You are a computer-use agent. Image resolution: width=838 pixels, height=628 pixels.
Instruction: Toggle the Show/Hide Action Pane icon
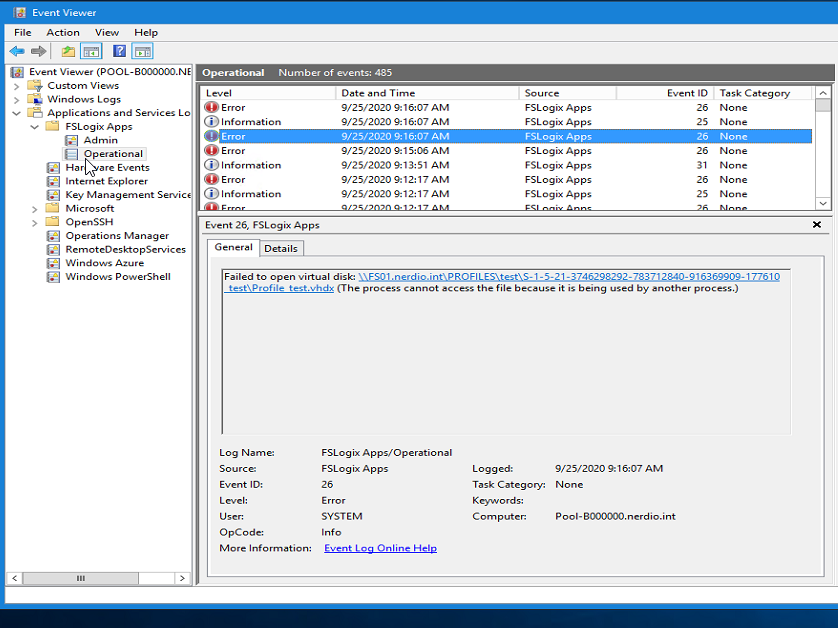coord(143,51)
